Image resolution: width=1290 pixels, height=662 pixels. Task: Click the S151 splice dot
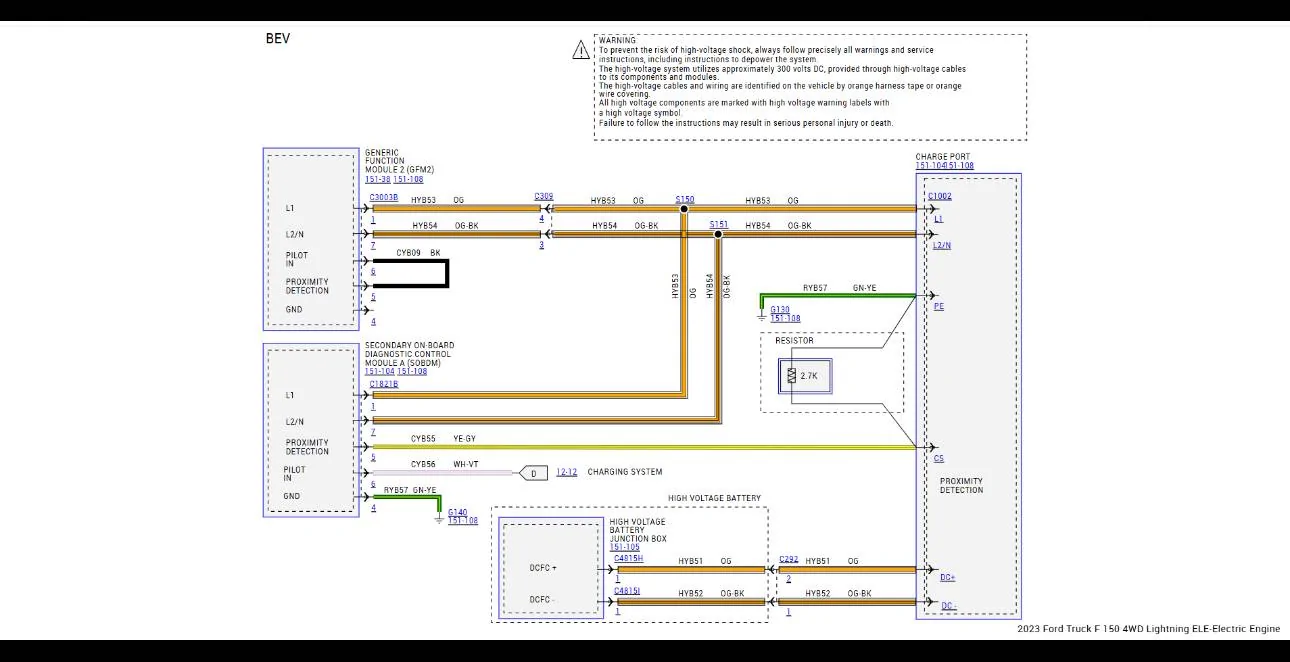point(718,234)
